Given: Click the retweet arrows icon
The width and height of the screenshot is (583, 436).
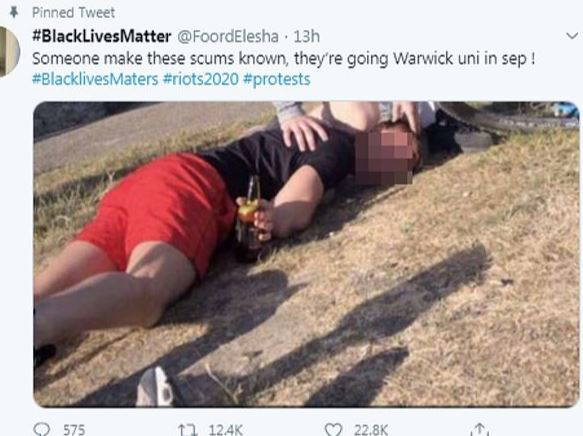Looking at the screenshot, I should [x=187, y=430].
